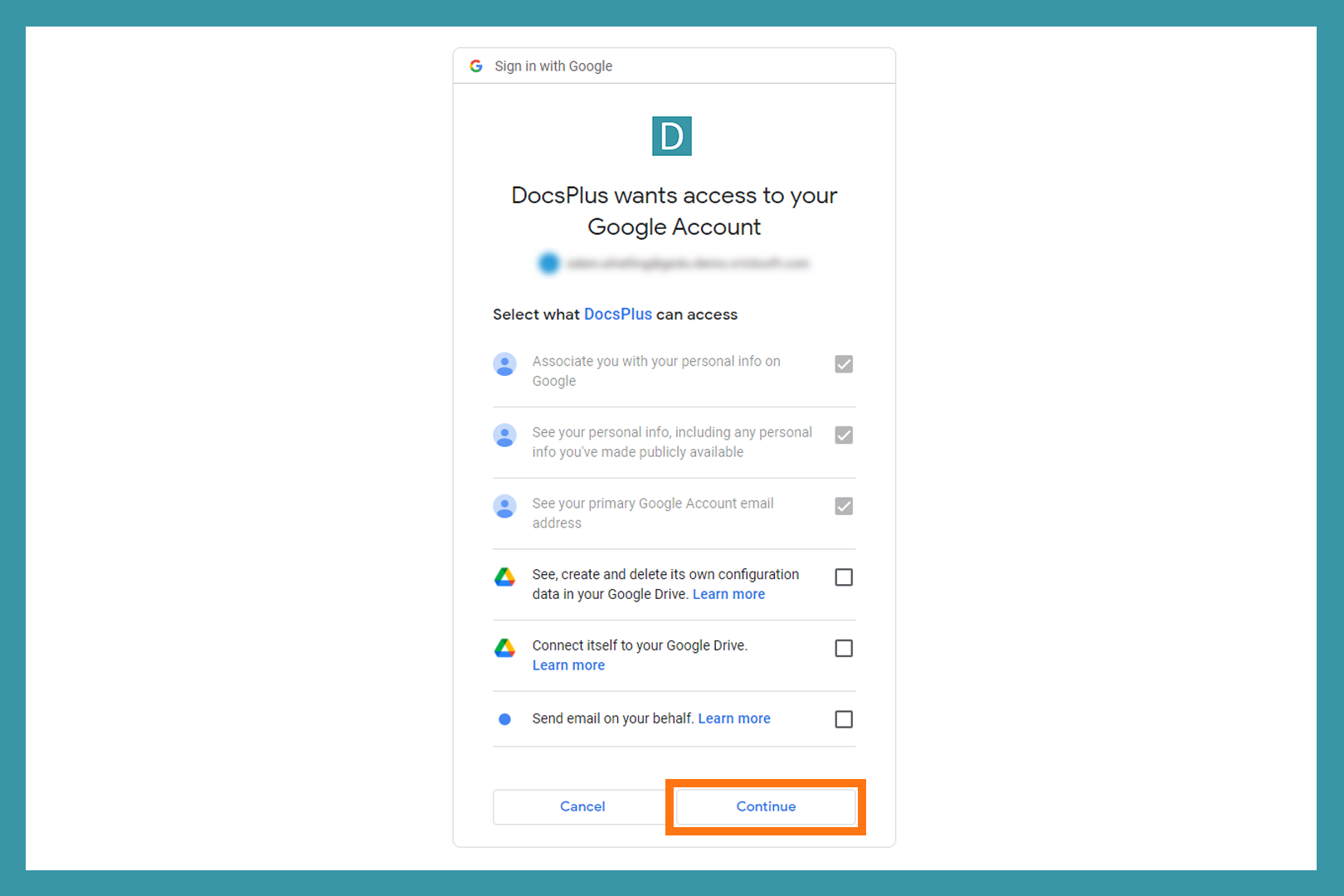Click profile icon beside See your personal info
This screenshot has height=896, width=1344.
point(504,436)
